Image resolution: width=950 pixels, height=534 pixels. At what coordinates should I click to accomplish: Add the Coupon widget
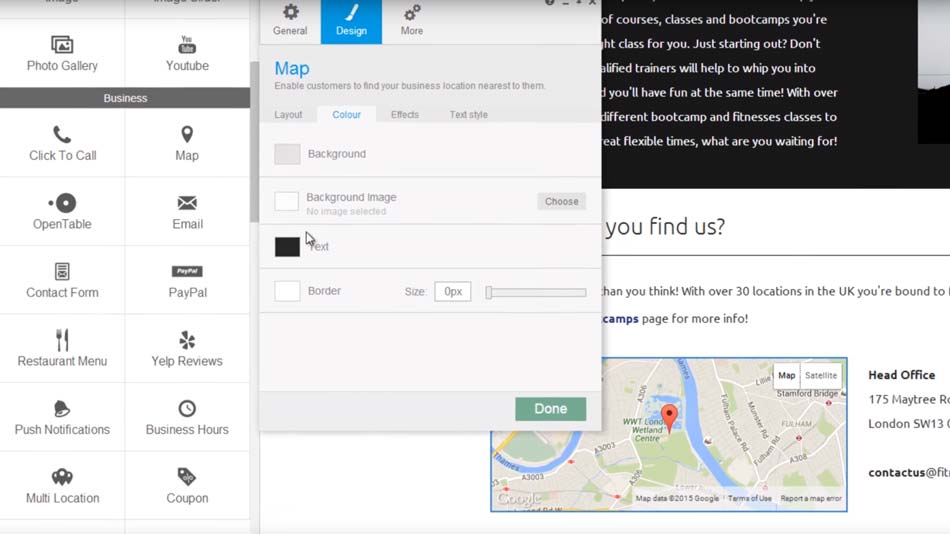[187, 486]
